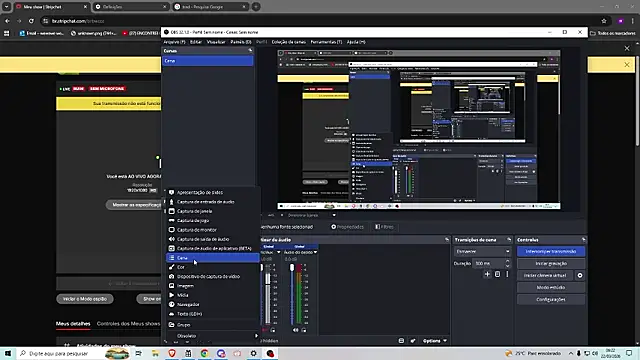
Task: Open transition properties three-dot menu
Action: coord(507,274)
